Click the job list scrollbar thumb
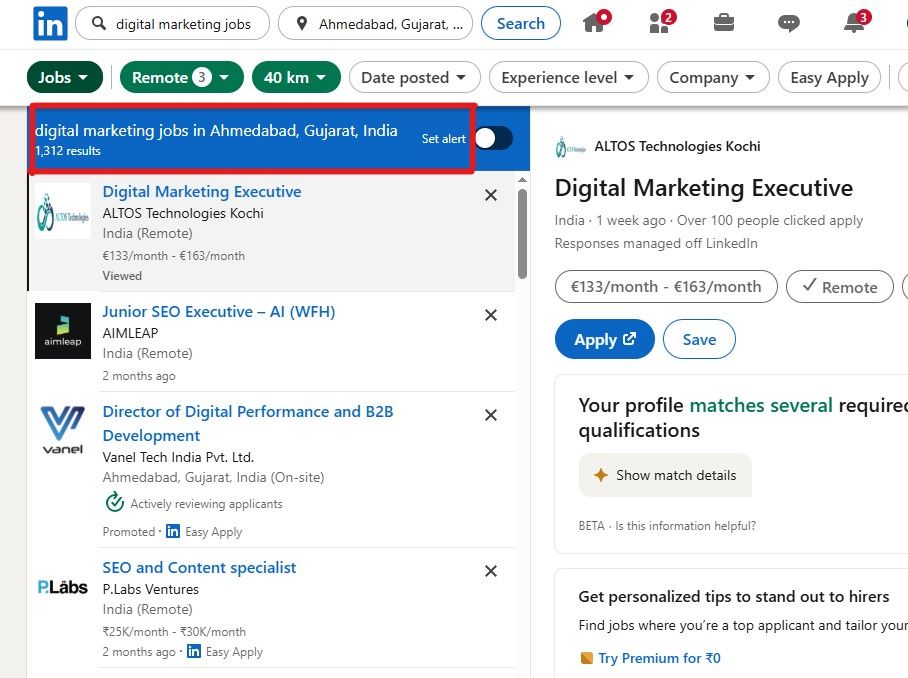Screen dimensions: 908x678 522,234
